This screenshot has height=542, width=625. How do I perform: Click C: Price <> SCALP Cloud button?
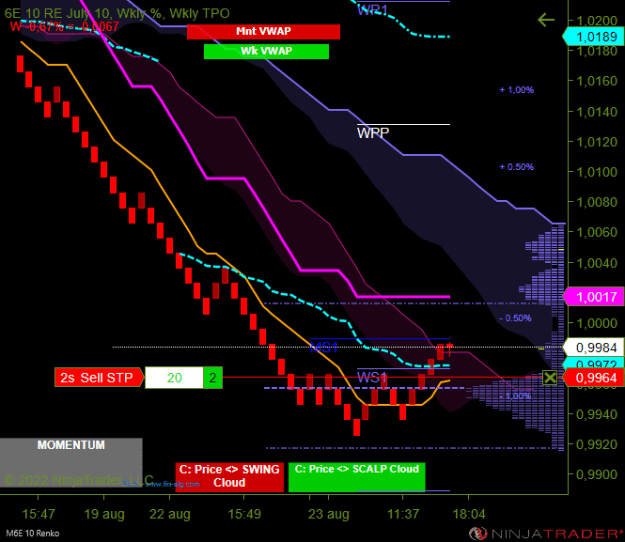pyautogui.click(x=357, y=477)
